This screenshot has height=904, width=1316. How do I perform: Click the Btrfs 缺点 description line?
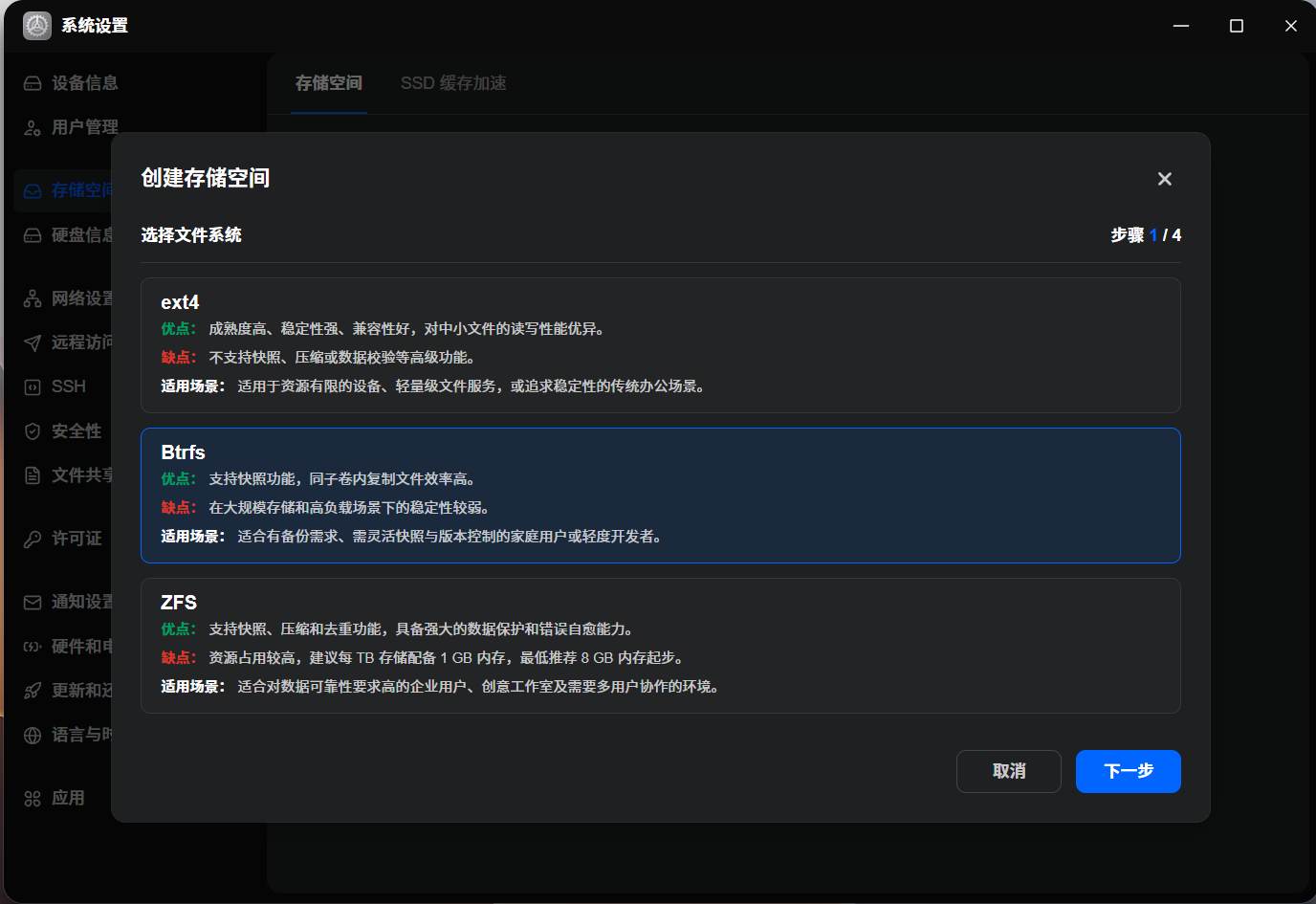tap(325, 508)
